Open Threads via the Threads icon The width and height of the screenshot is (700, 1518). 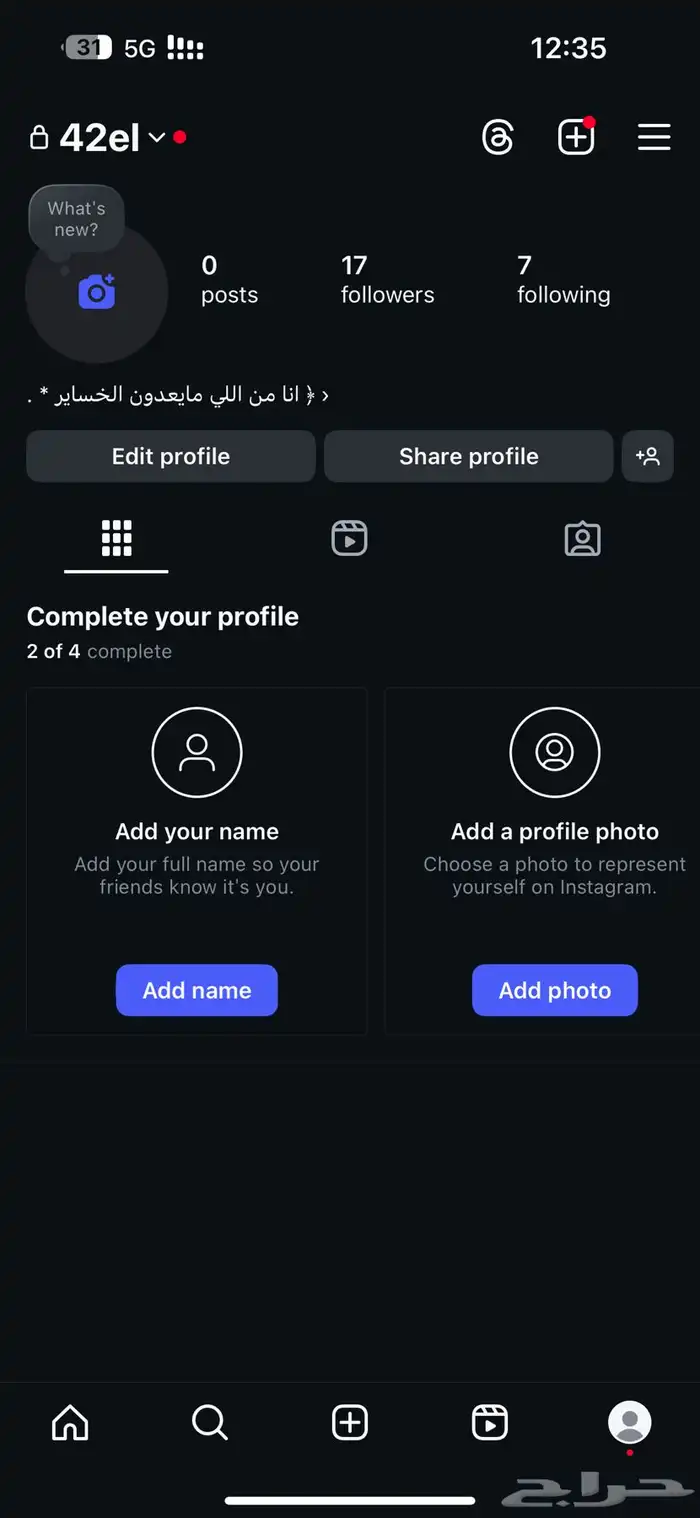[x=497, y=137]
